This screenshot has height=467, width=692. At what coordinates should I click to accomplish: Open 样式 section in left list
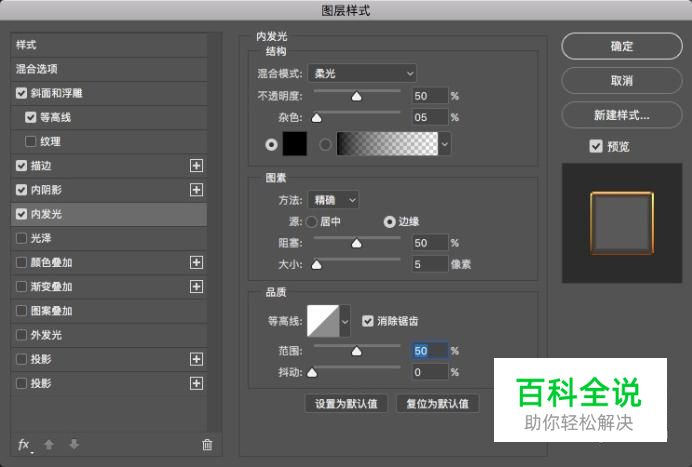(109, 45)
